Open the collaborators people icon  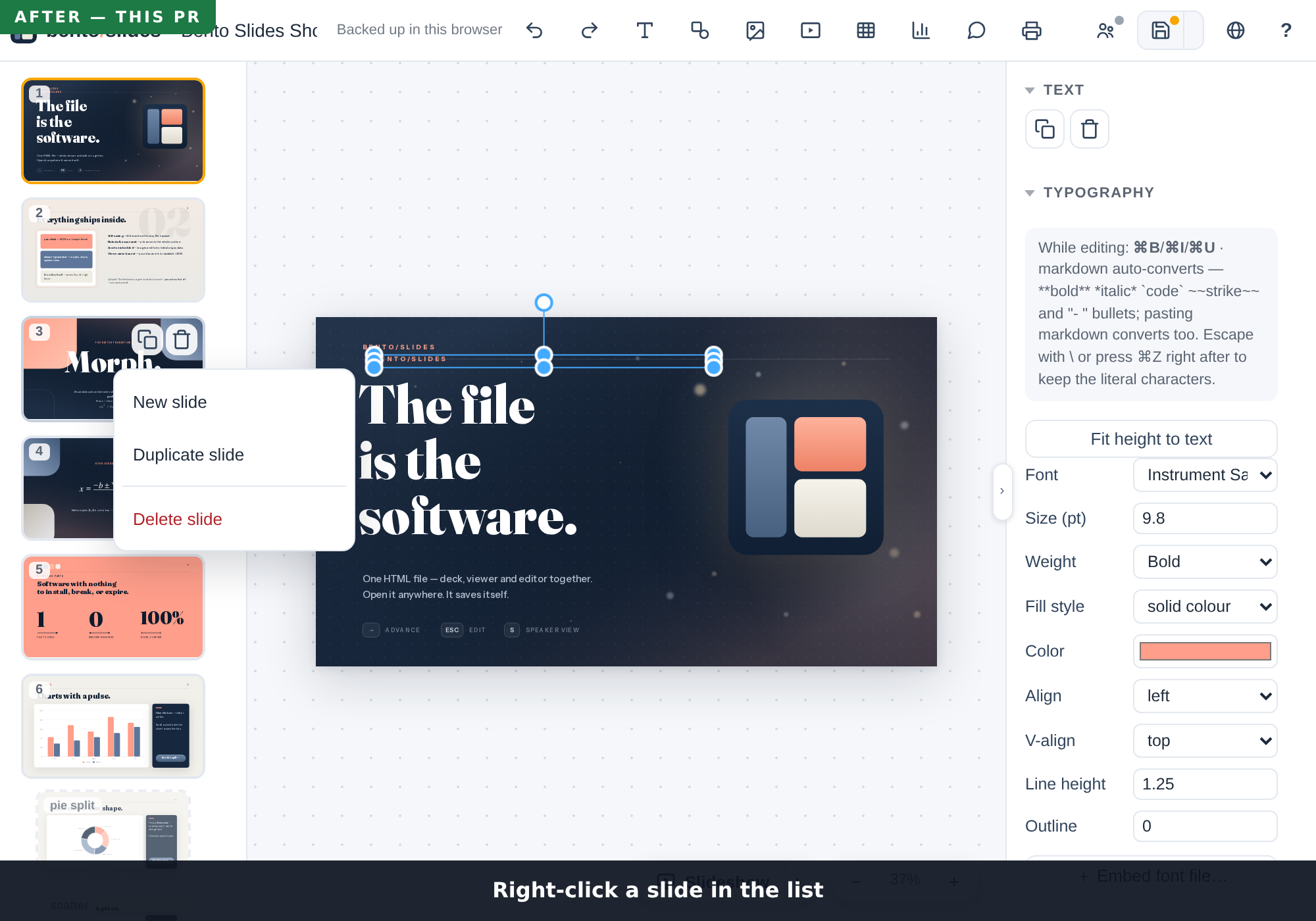click(1106, 30)
